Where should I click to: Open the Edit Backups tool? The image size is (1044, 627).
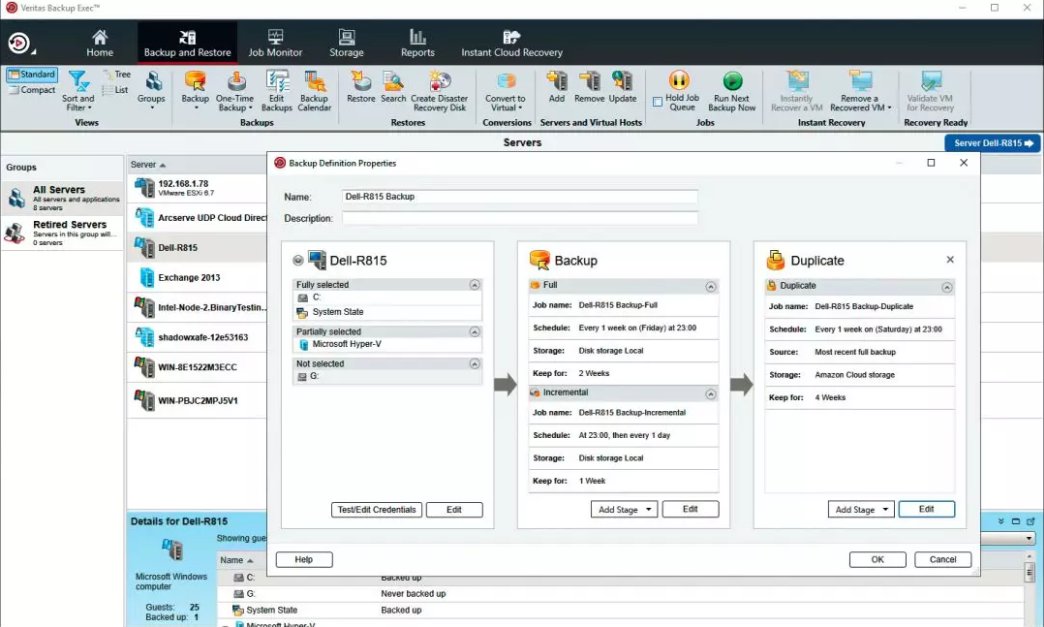pyautogui.click(x=277, y=83)
